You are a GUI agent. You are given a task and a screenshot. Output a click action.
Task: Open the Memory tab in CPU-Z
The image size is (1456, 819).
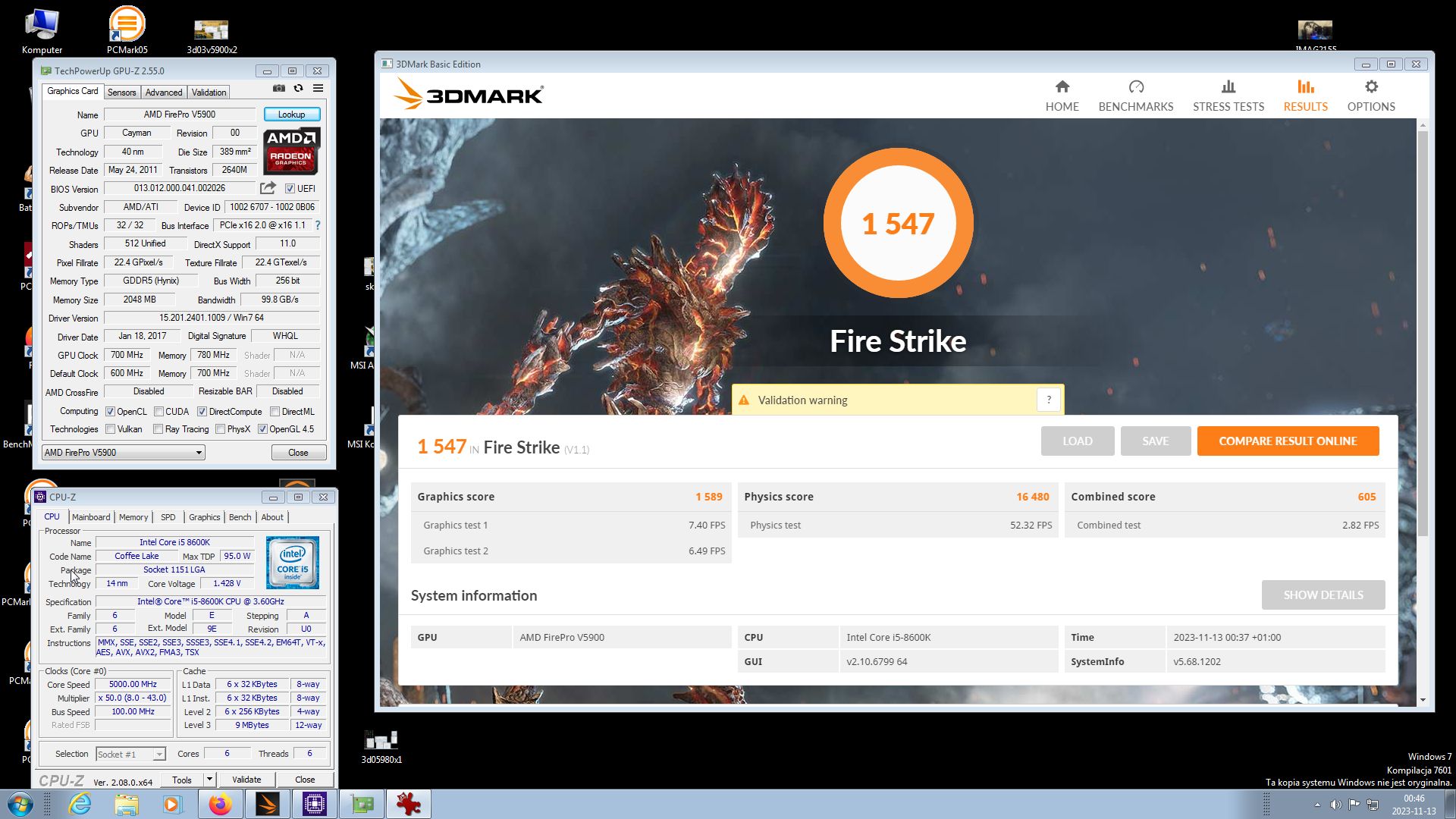133,517
